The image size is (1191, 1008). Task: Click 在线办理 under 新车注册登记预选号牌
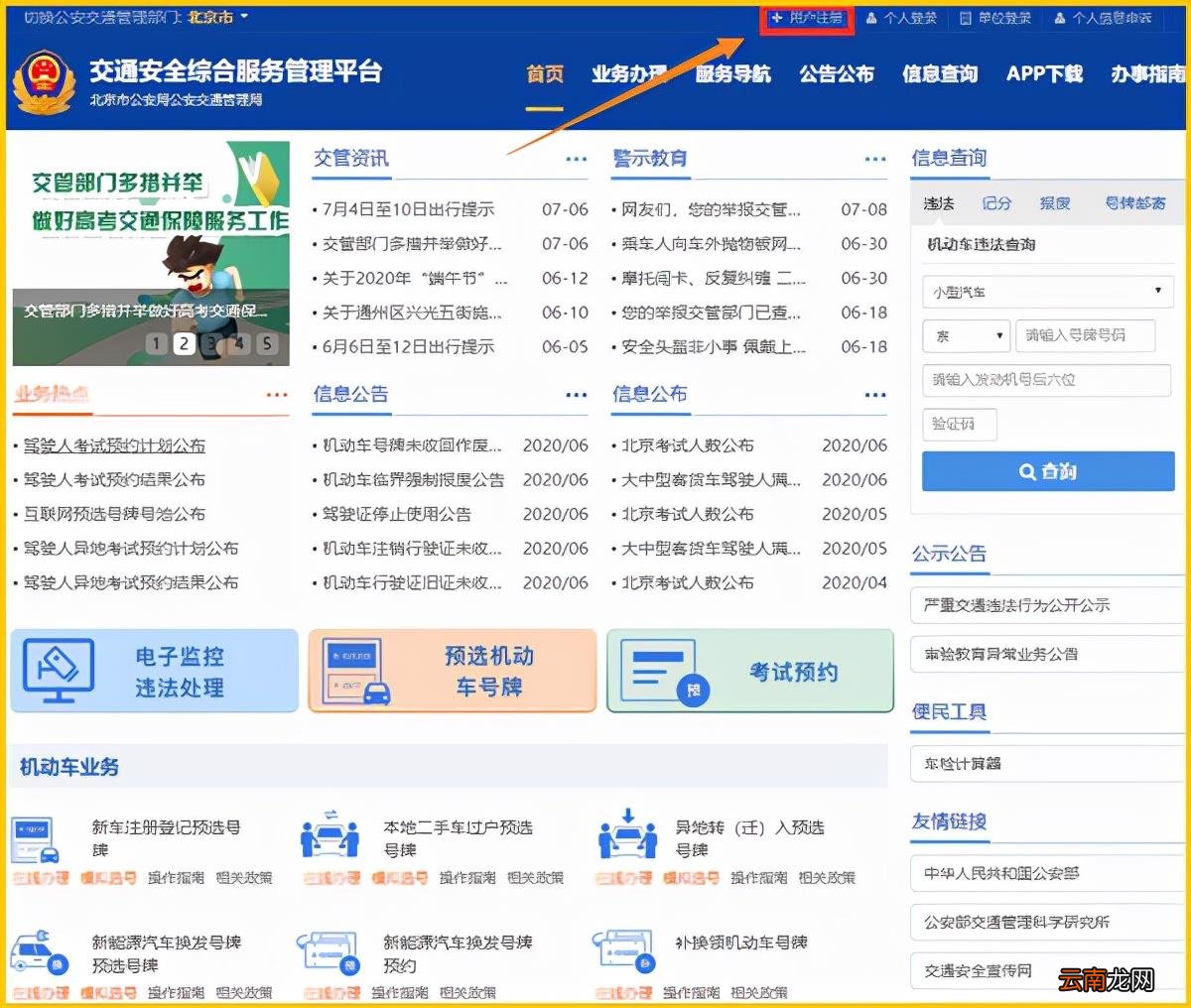pos(41,878)
